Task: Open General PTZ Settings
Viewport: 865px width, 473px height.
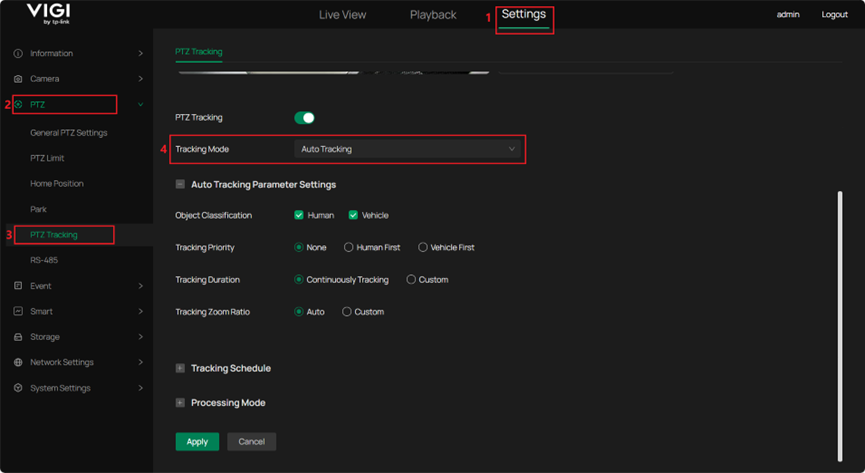Action: (x=69, y=133)
